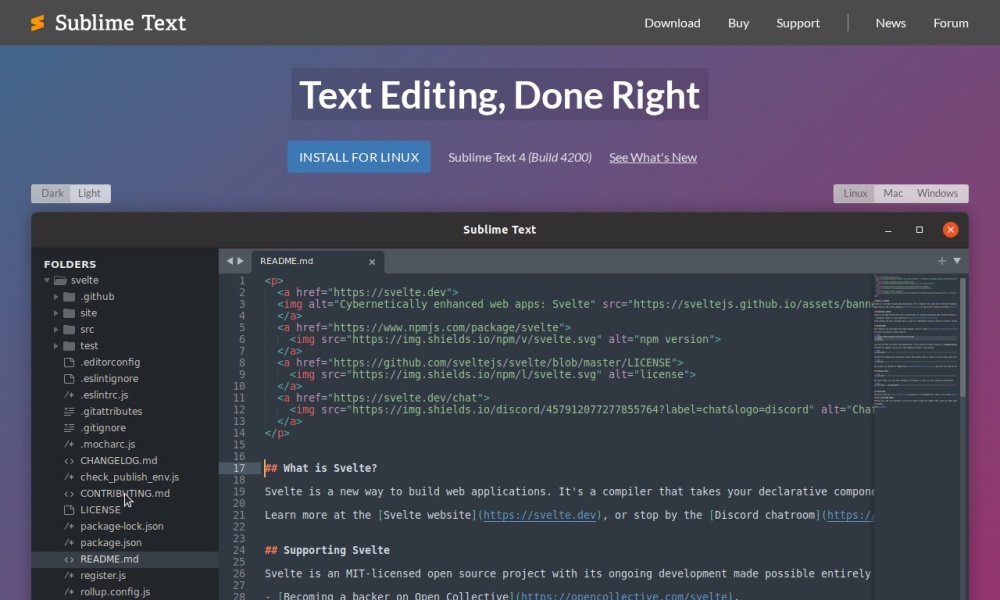
Task: Click the package.json file icon
Action: pyautogui.click(x=69, y=543)
